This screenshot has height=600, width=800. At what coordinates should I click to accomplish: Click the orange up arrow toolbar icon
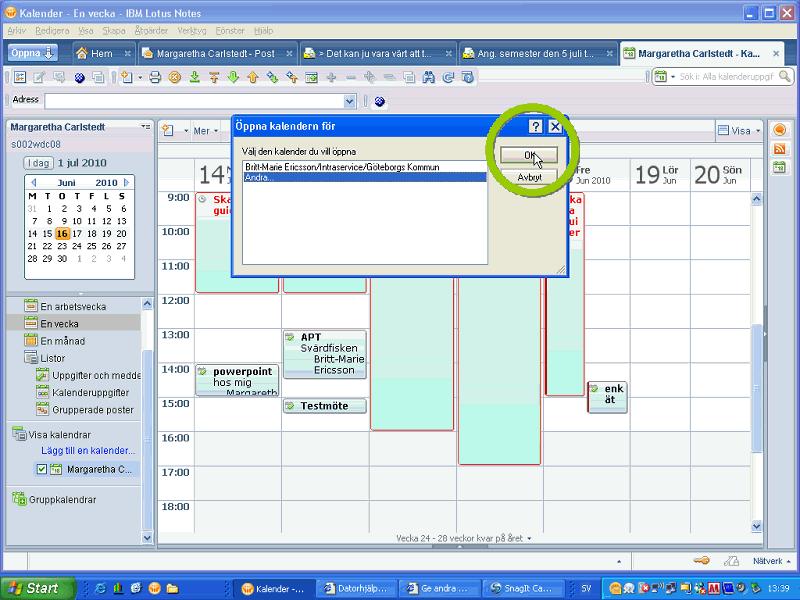click(253, 78)
